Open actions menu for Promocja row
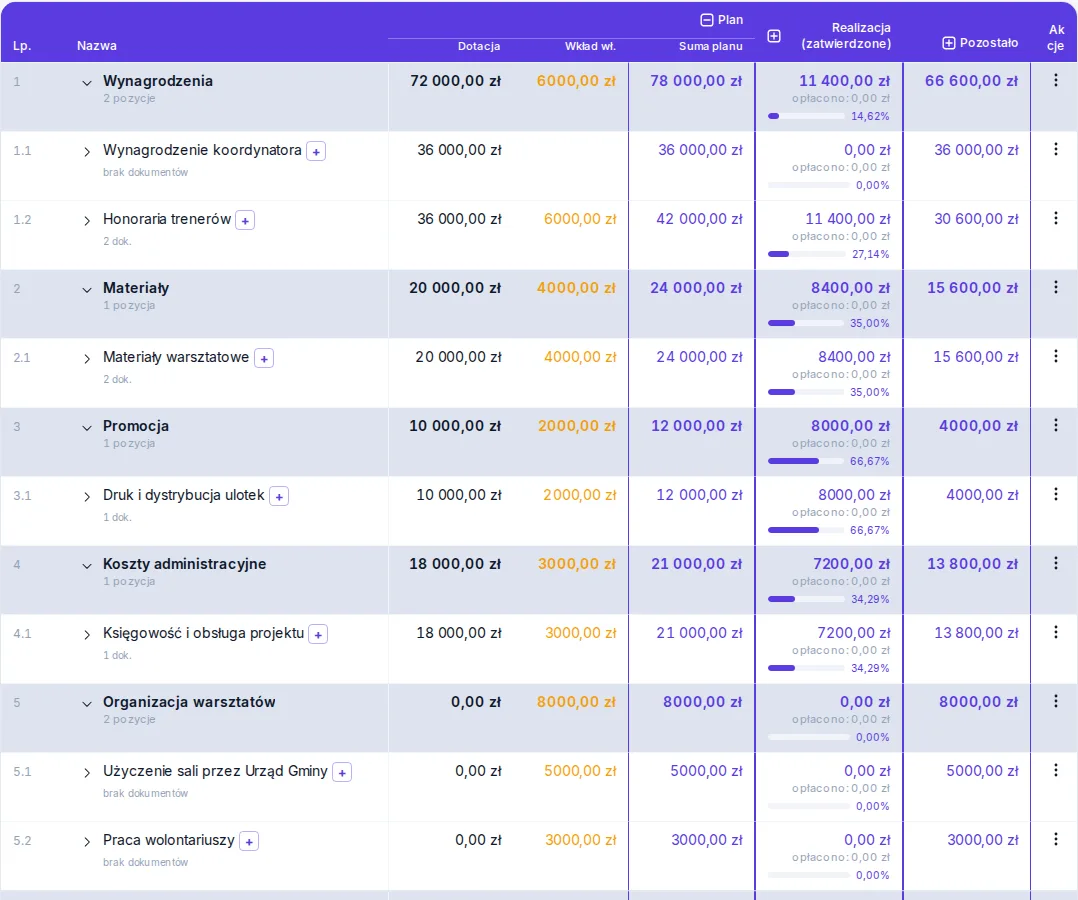Viewport: 1078px width, 900px height. (1055, 426)
